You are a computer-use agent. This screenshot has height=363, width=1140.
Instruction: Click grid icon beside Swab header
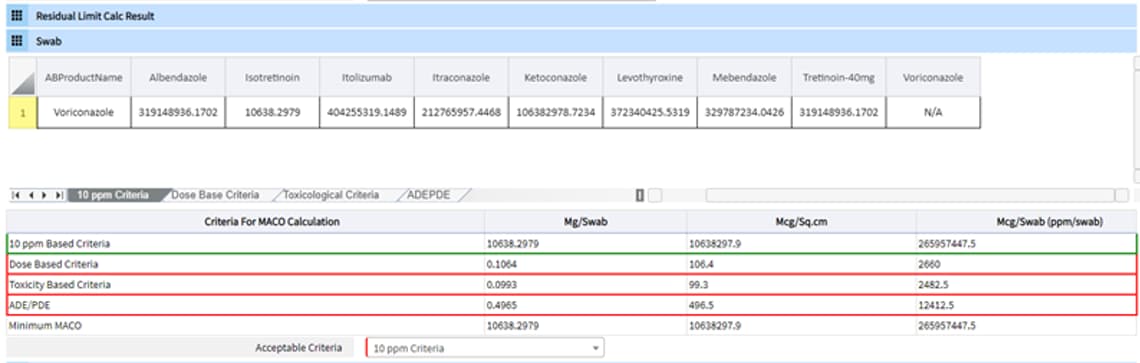tap(17, 41)
